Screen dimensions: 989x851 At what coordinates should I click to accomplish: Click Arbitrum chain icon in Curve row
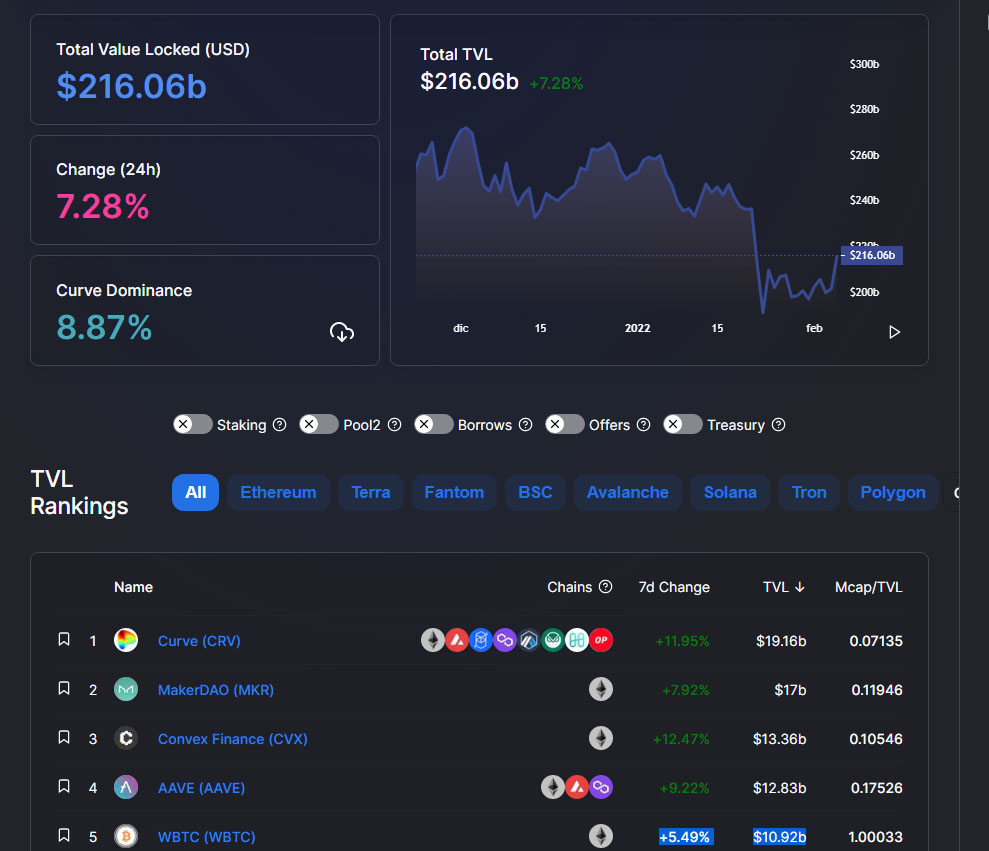[x=529, y=640]
